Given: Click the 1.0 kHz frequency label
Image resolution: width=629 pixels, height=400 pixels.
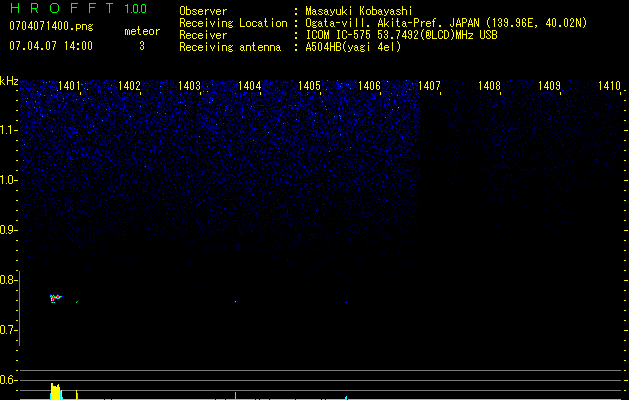Looking at the screenshot, I should click(x=8, y=180).
